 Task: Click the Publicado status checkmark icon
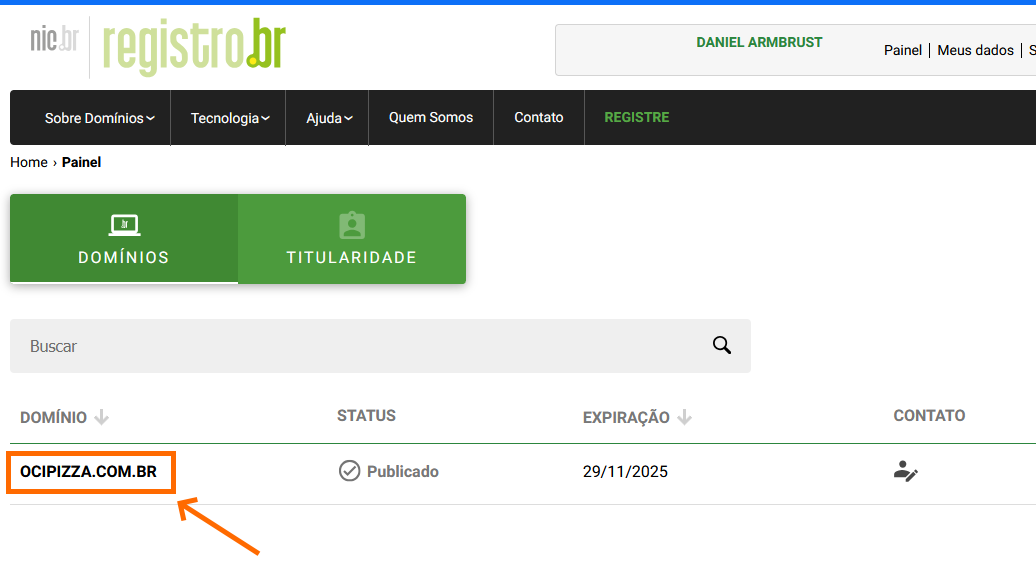(x=349, y=471)
